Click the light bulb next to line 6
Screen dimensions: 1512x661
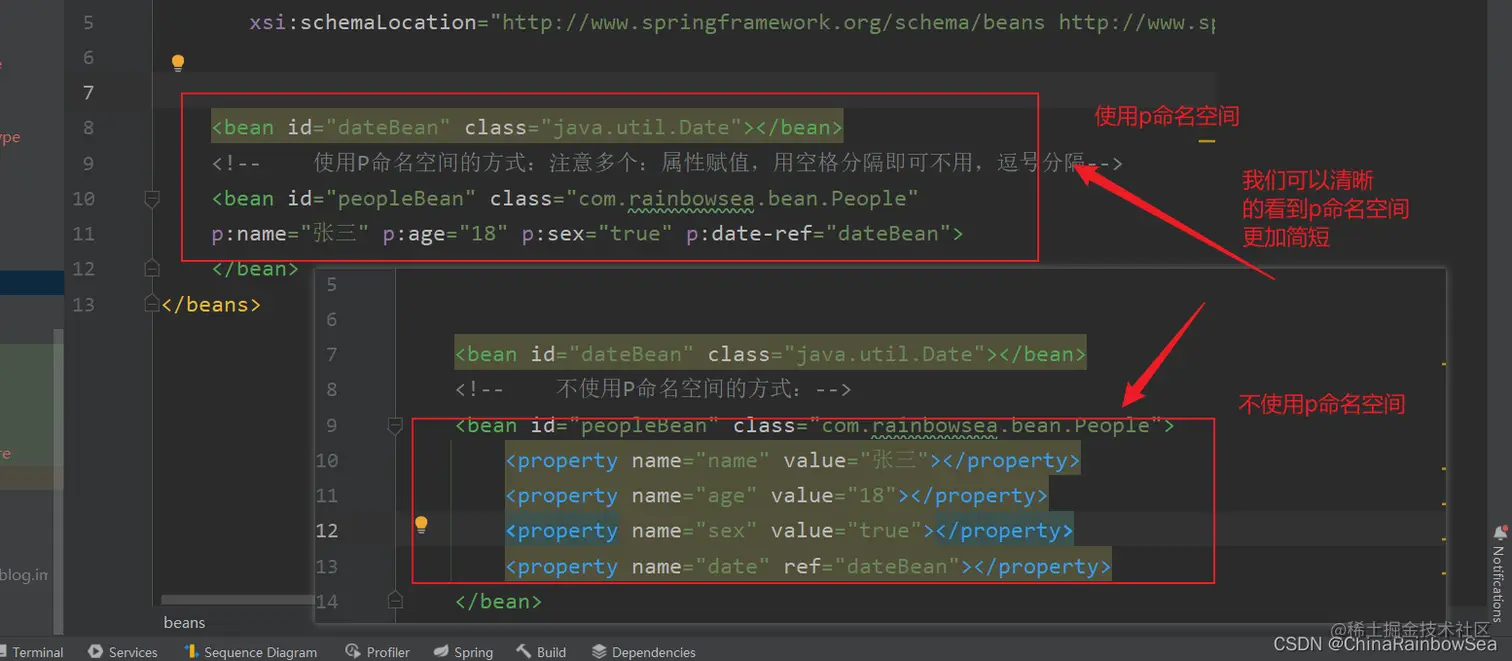(x=178, y=63)
